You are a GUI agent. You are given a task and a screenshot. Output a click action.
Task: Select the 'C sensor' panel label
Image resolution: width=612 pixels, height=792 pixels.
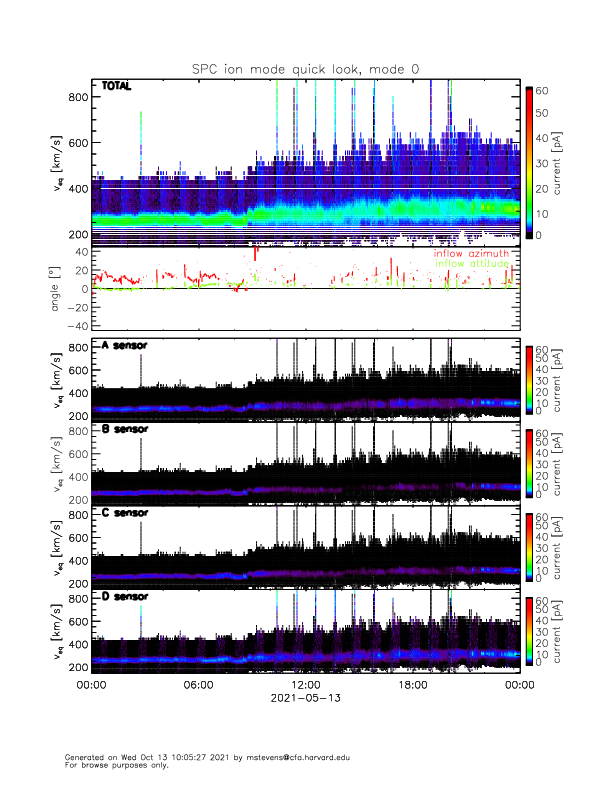[x=124, y=513]
